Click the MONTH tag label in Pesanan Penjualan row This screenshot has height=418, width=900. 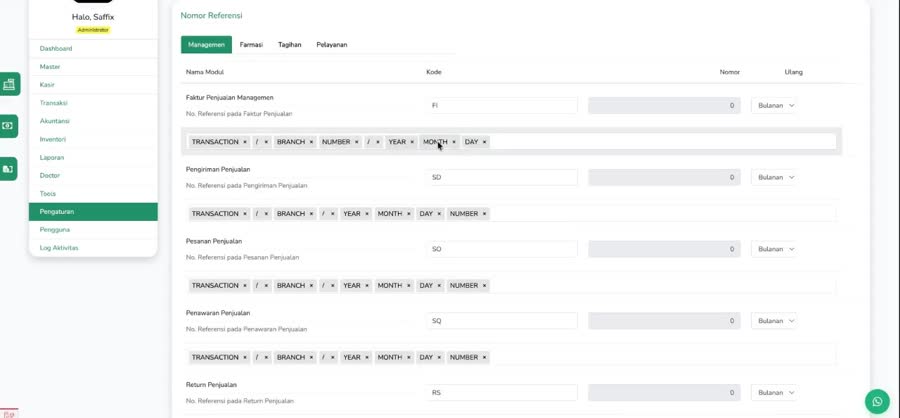pos(390,285)
